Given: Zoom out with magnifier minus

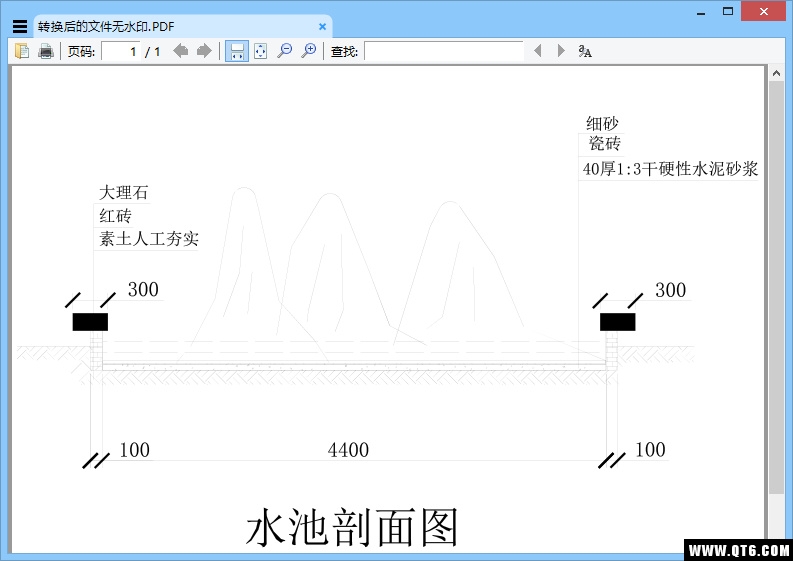Looking at the screenshot, I should [x=285, y=51].
